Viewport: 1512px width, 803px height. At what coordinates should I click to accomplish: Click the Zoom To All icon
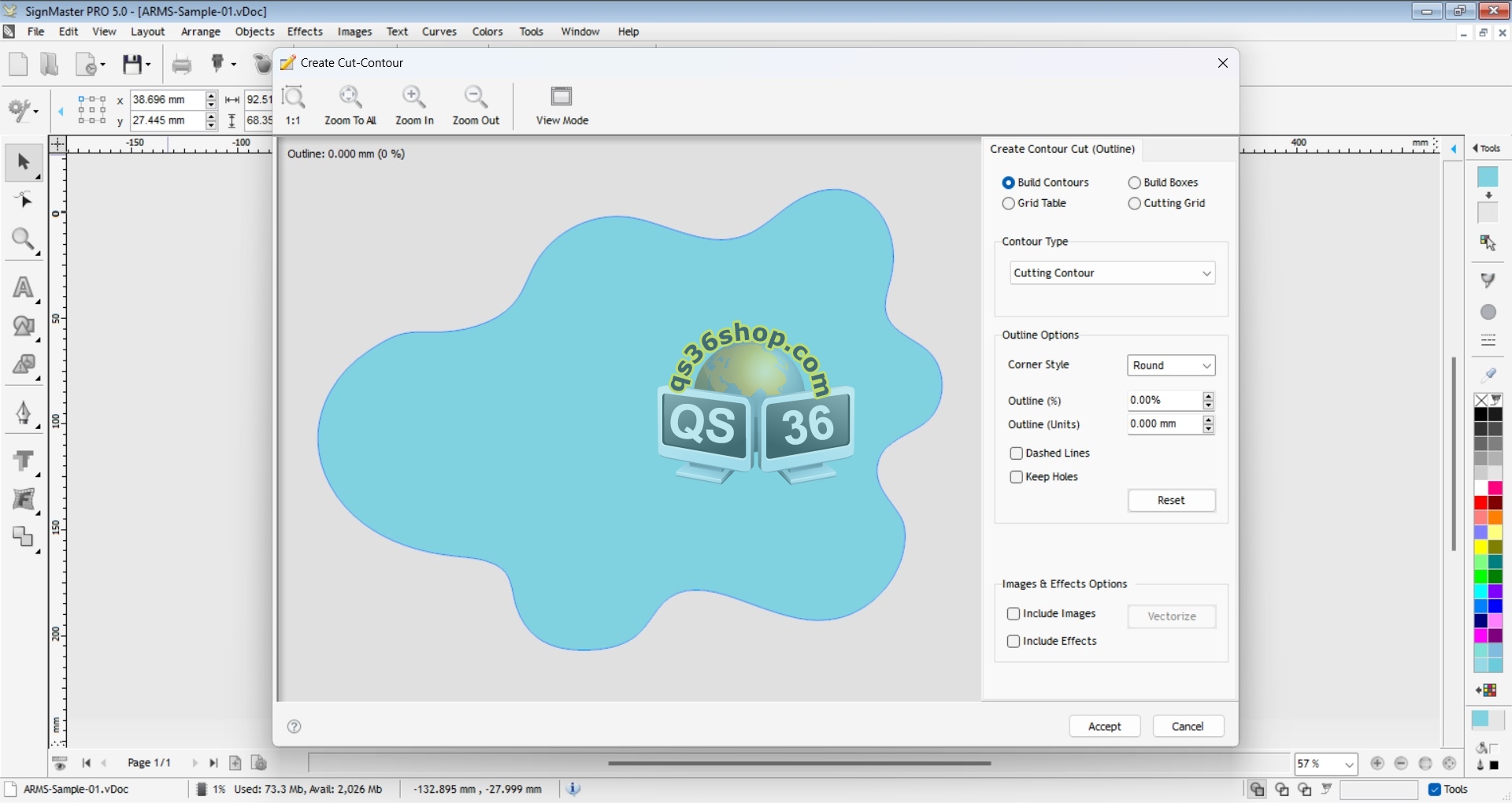pos(350,98)
